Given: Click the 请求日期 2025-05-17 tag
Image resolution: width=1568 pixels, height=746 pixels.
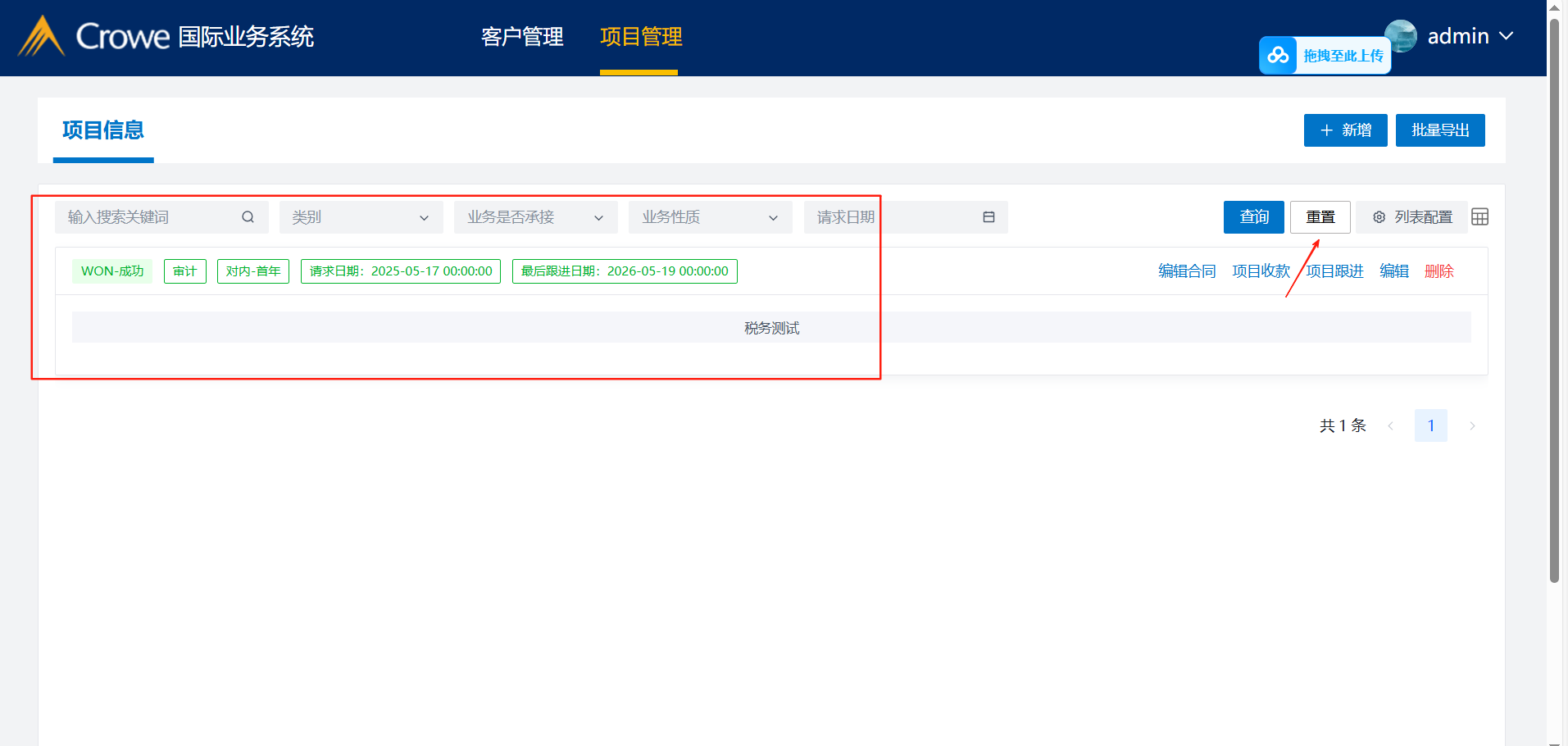Looking at the screenshot, I should 401,271.
